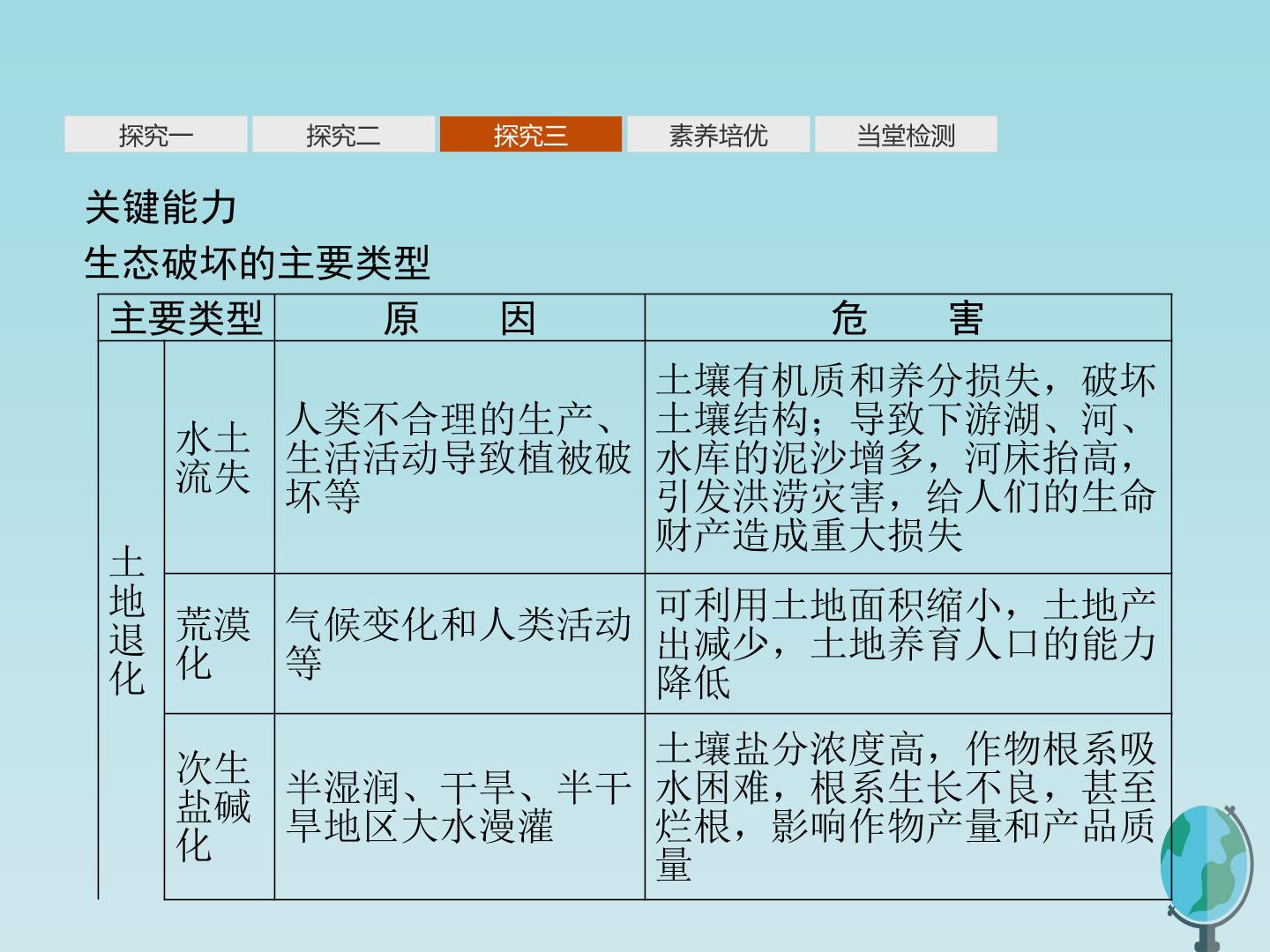Viewport: 1270px width, 952px height.
Task: Select the 生态破坏的主要类型 title
Action: point(257,263)
